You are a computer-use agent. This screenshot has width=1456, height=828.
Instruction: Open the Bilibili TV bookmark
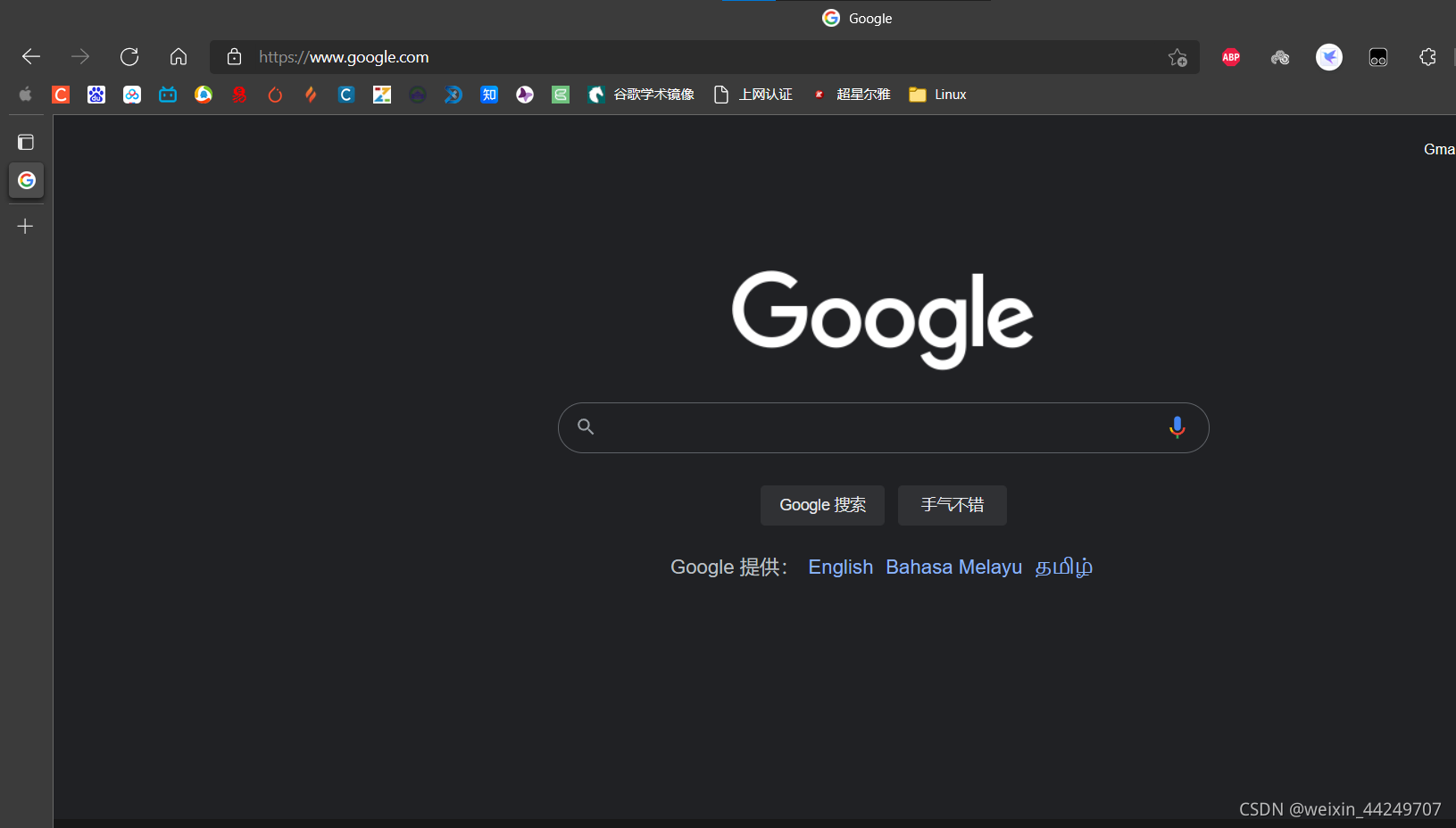[x=168, y=95]
